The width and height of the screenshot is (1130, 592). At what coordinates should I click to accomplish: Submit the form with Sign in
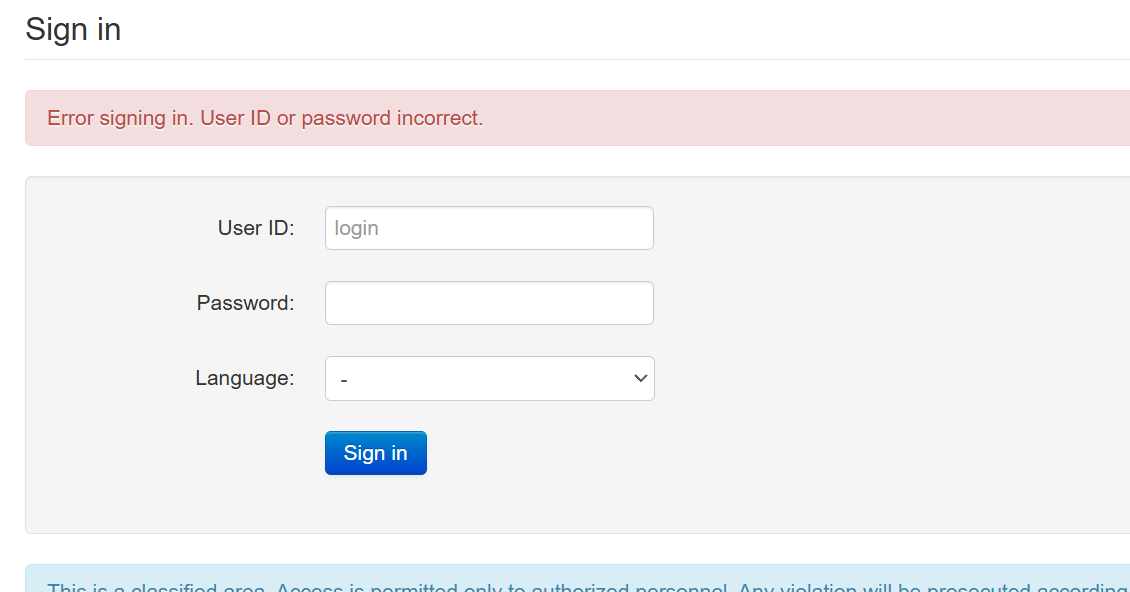pyautogui.click(x=376, y=453)
